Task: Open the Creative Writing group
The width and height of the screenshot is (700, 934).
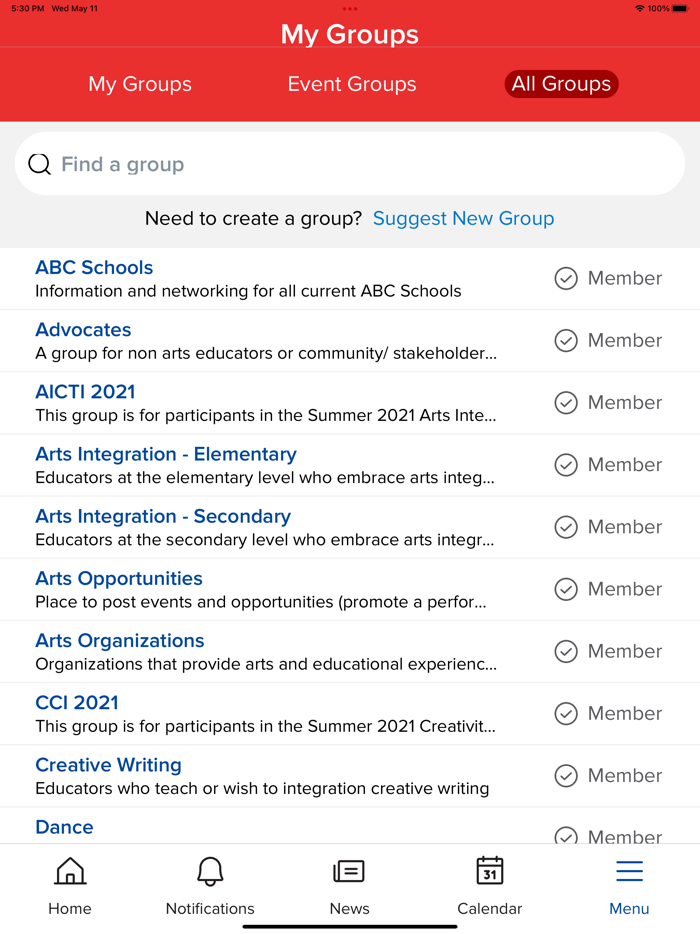Action: pyautogui.click(x=108, y=764)
